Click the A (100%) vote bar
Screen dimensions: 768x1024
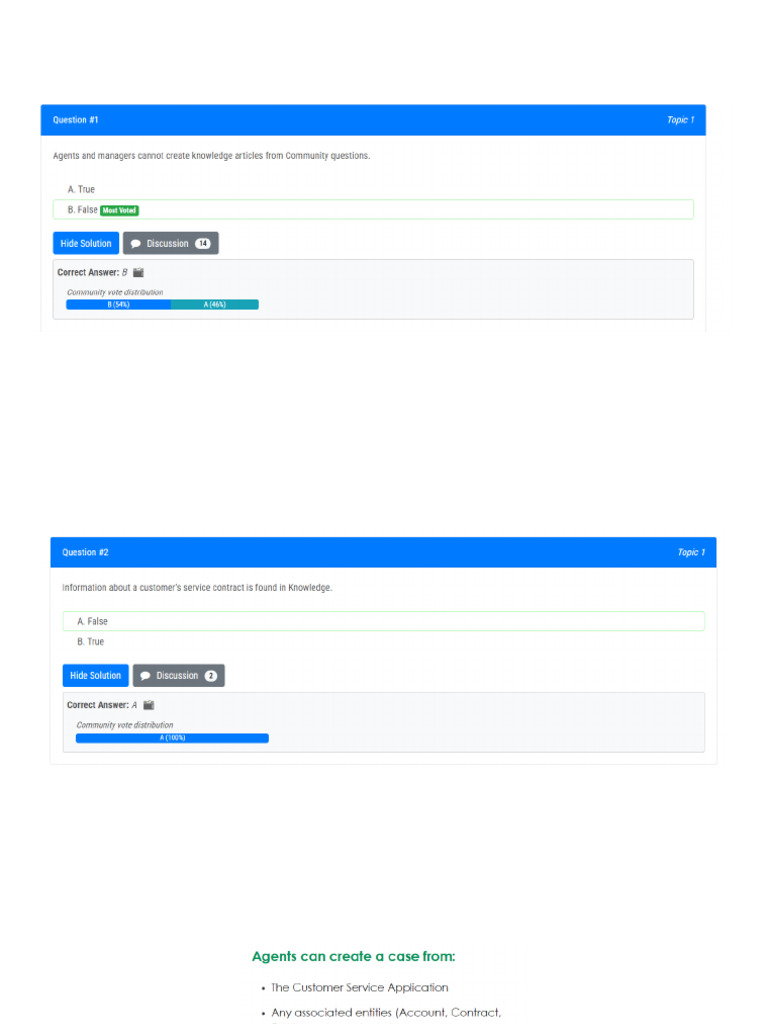[172, 738]
